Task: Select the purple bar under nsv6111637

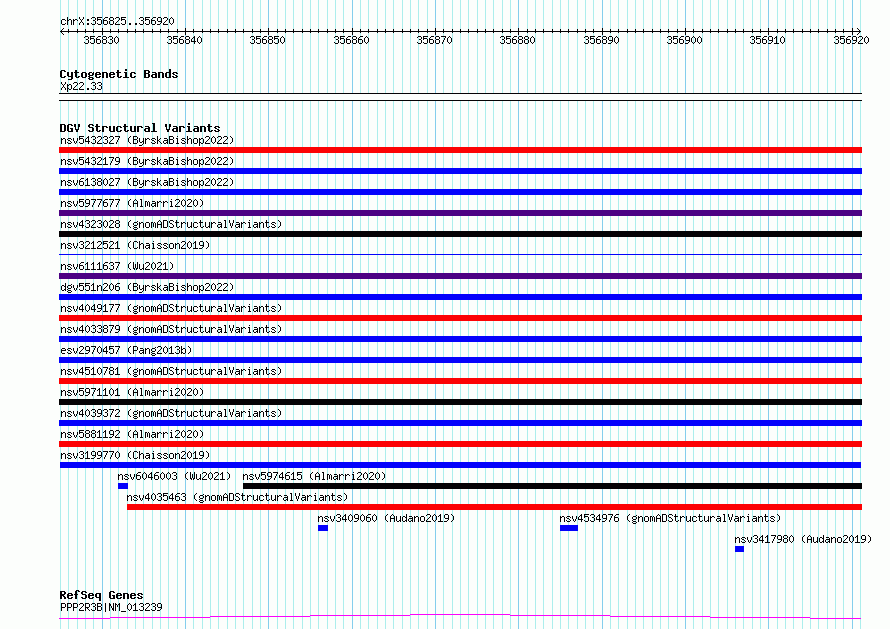Action: pos(460,276)
